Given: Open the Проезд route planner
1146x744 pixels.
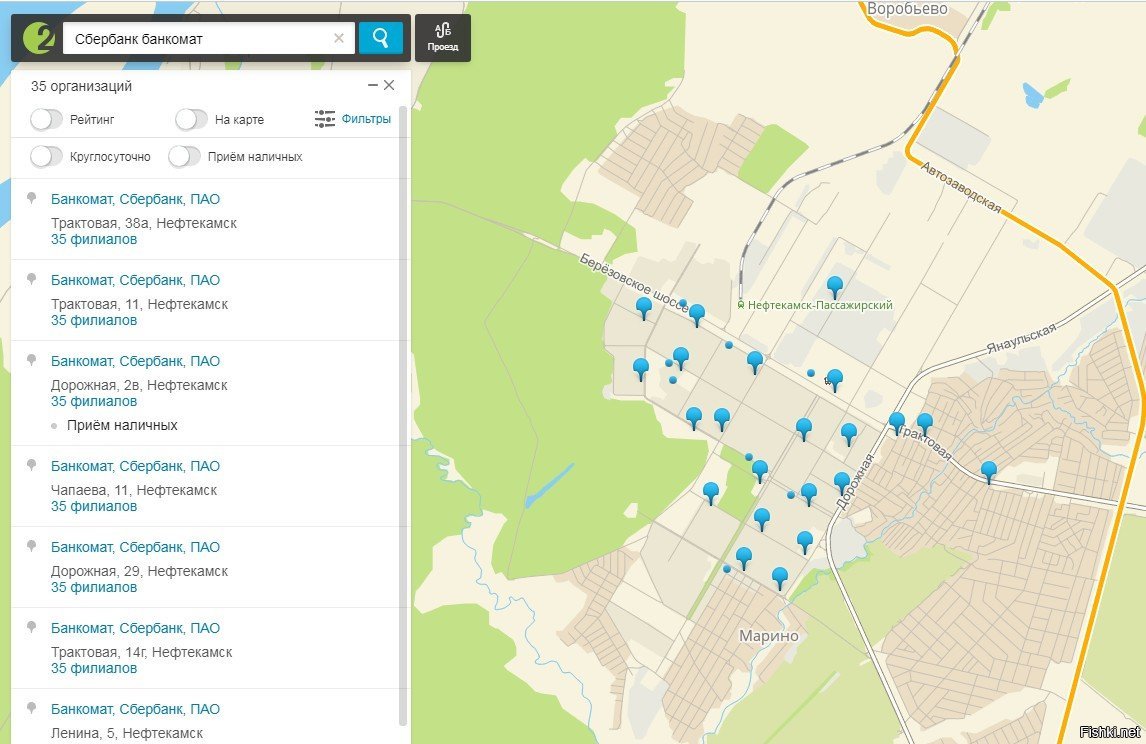Looking at the screenshot, I should (x=443, y=38).
